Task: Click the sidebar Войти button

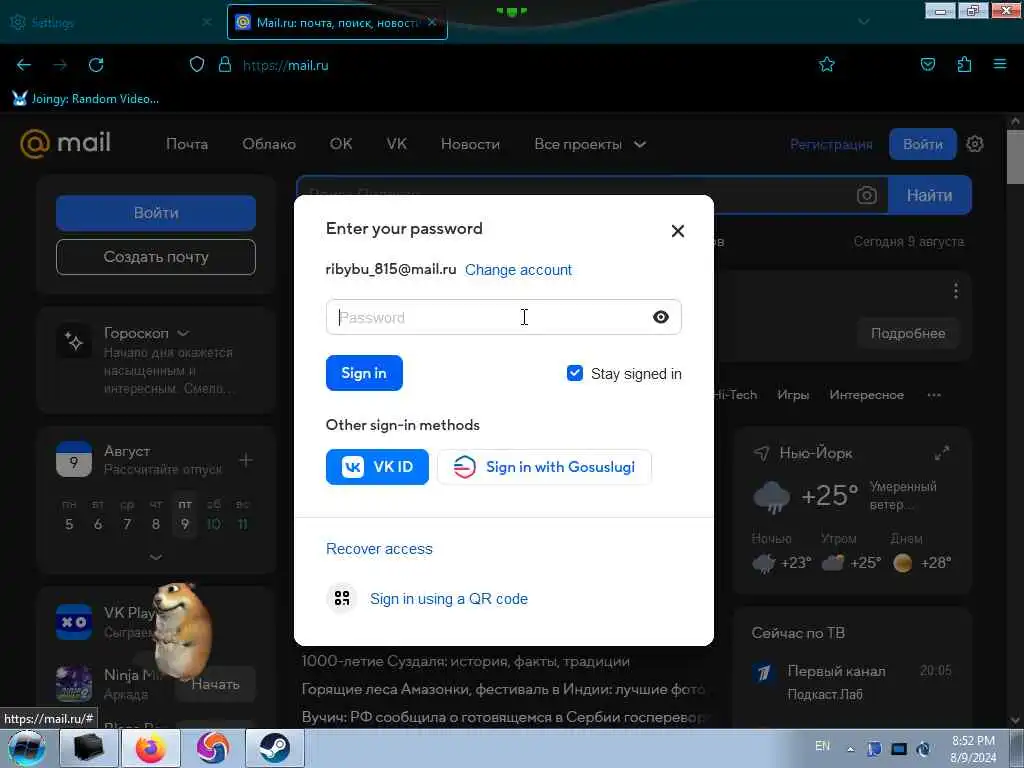Action: 155,213
